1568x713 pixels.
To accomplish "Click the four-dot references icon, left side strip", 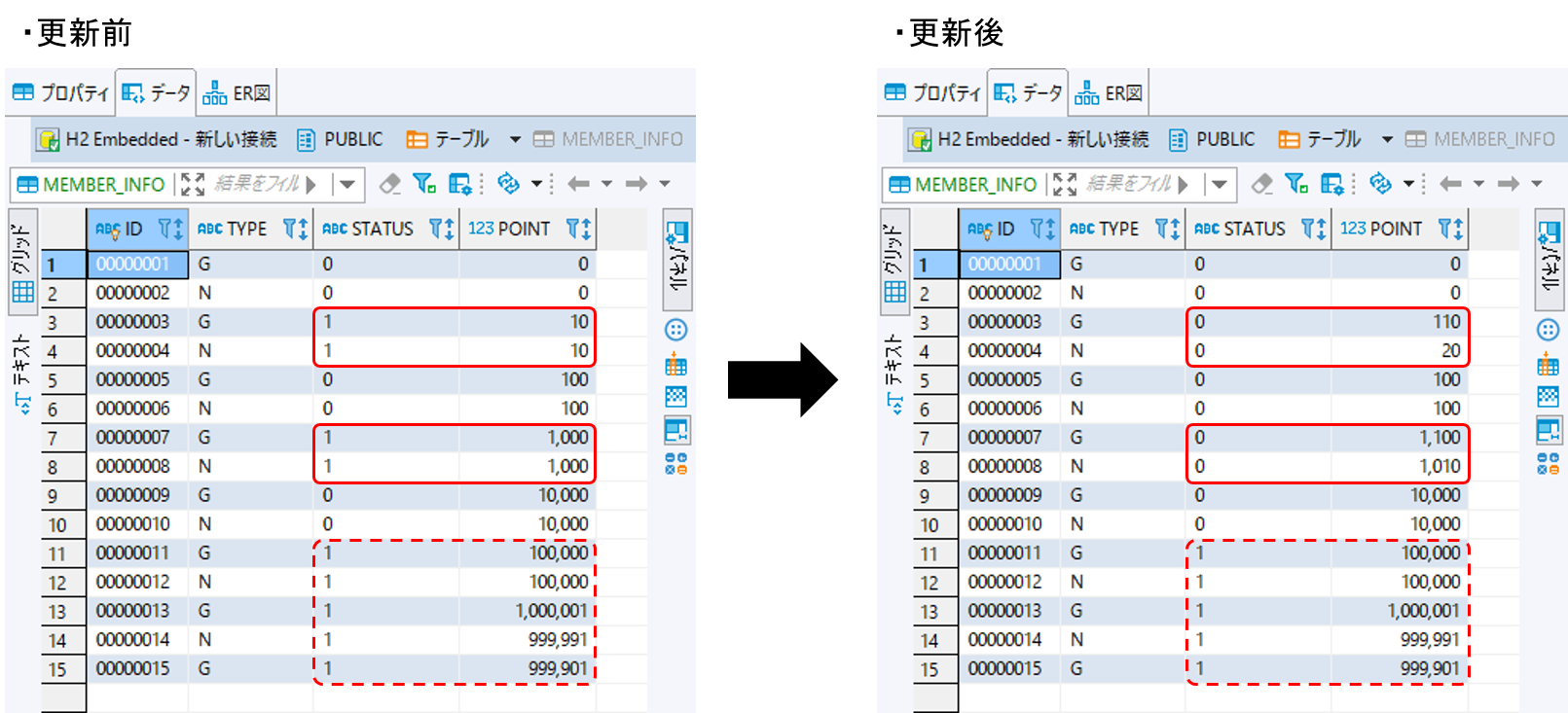I will [676, 463].
